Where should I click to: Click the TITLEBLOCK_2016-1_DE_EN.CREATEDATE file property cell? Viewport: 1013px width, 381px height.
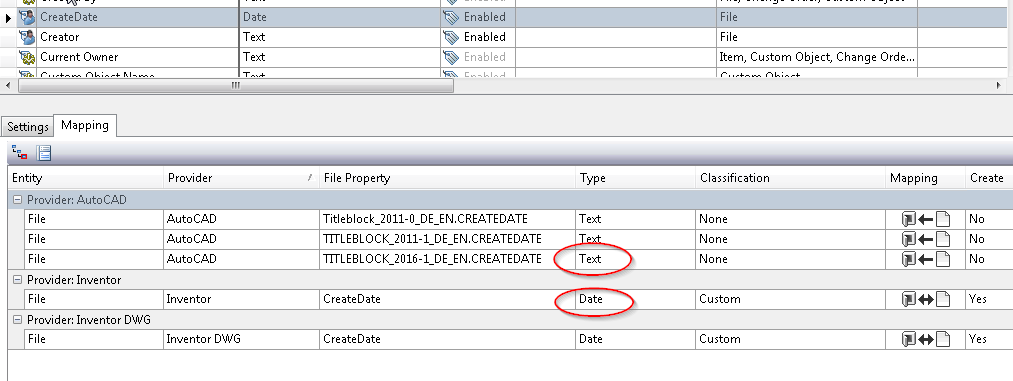[x=447, y=260]
